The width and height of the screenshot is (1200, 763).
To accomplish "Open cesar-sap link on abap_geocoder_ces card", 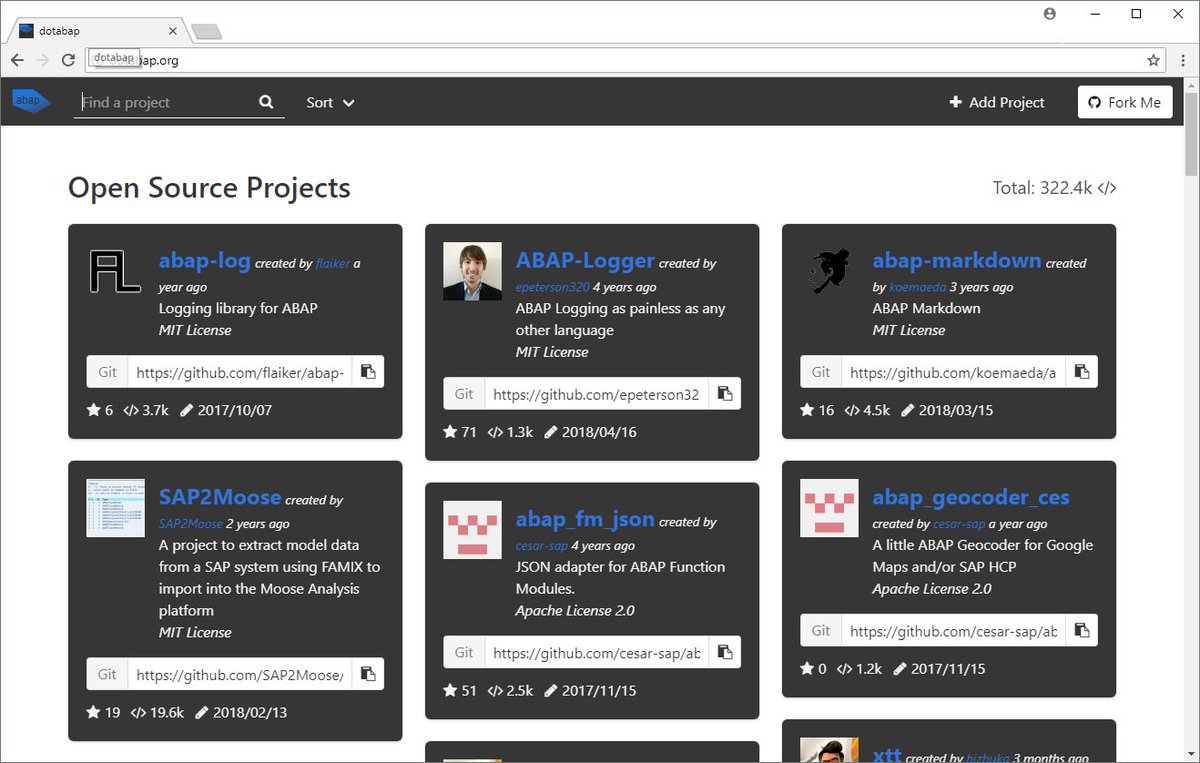I will pyautogui.click(x=959, y=524).
